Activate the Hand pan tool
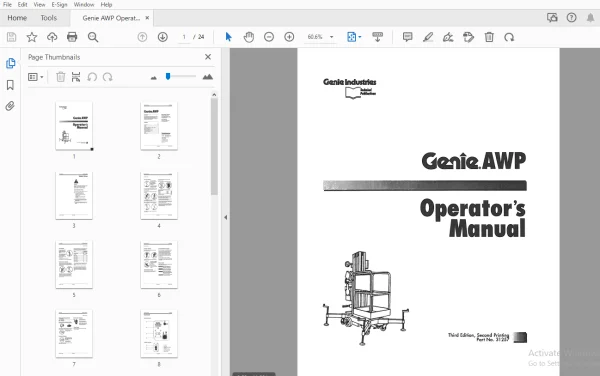The image size is (600, 376). pyautogui.click(x=249, y=37)
